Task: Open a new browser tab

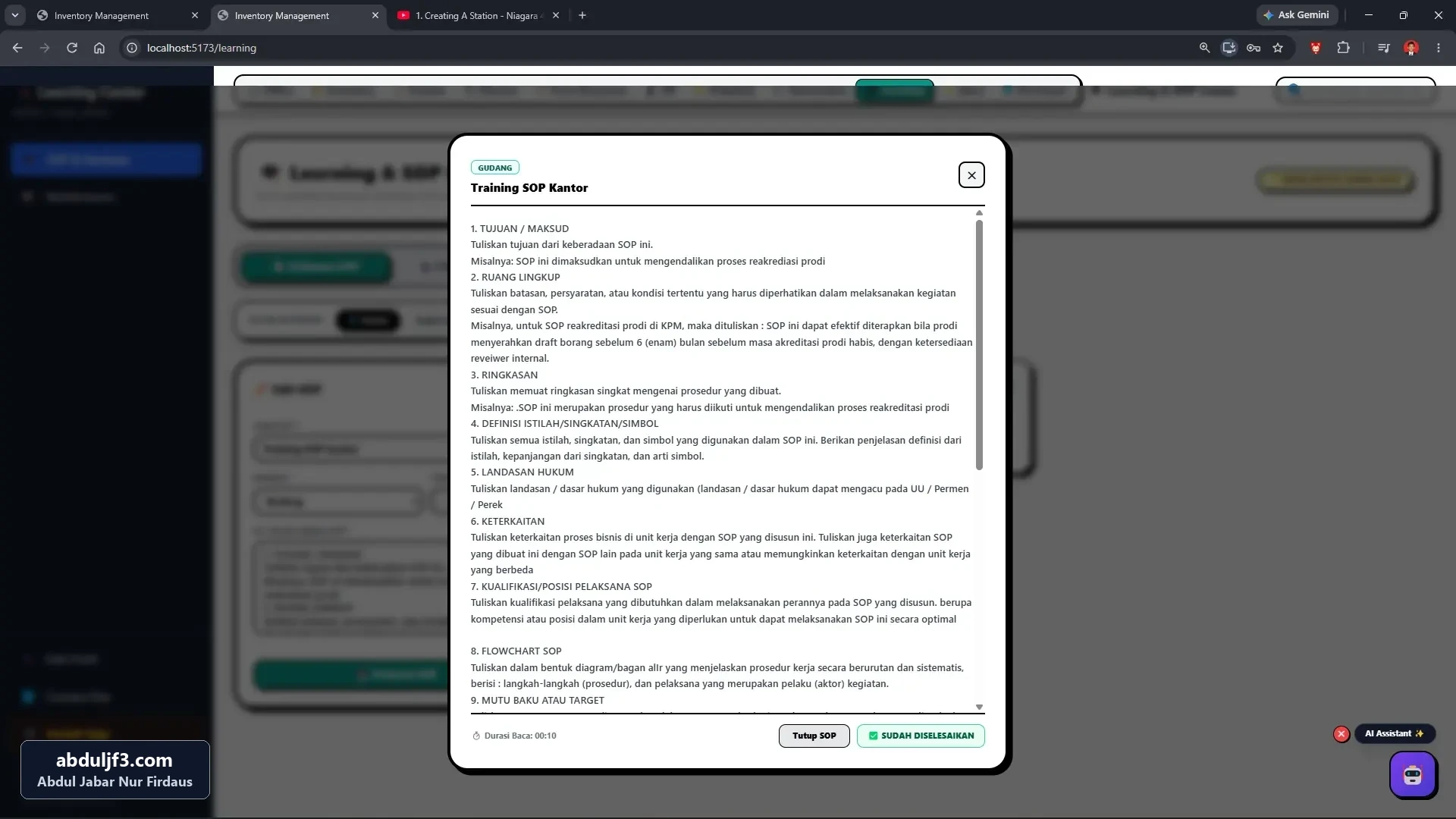Action: pos(582,15)
